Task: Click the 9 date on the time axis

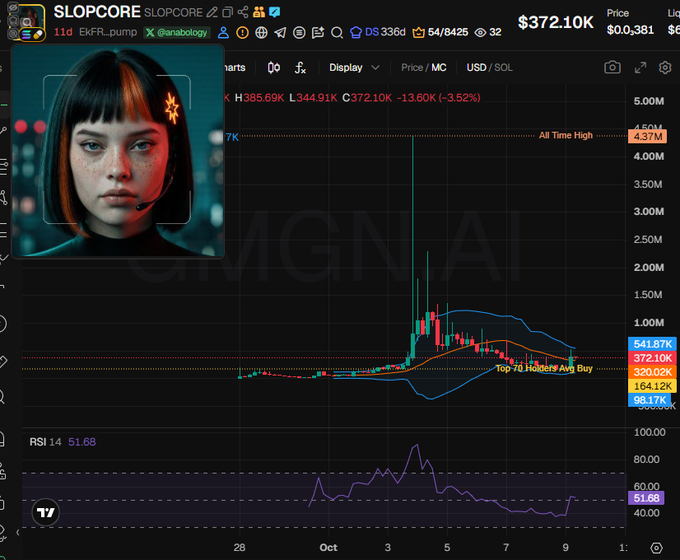Action: (566, 547)
